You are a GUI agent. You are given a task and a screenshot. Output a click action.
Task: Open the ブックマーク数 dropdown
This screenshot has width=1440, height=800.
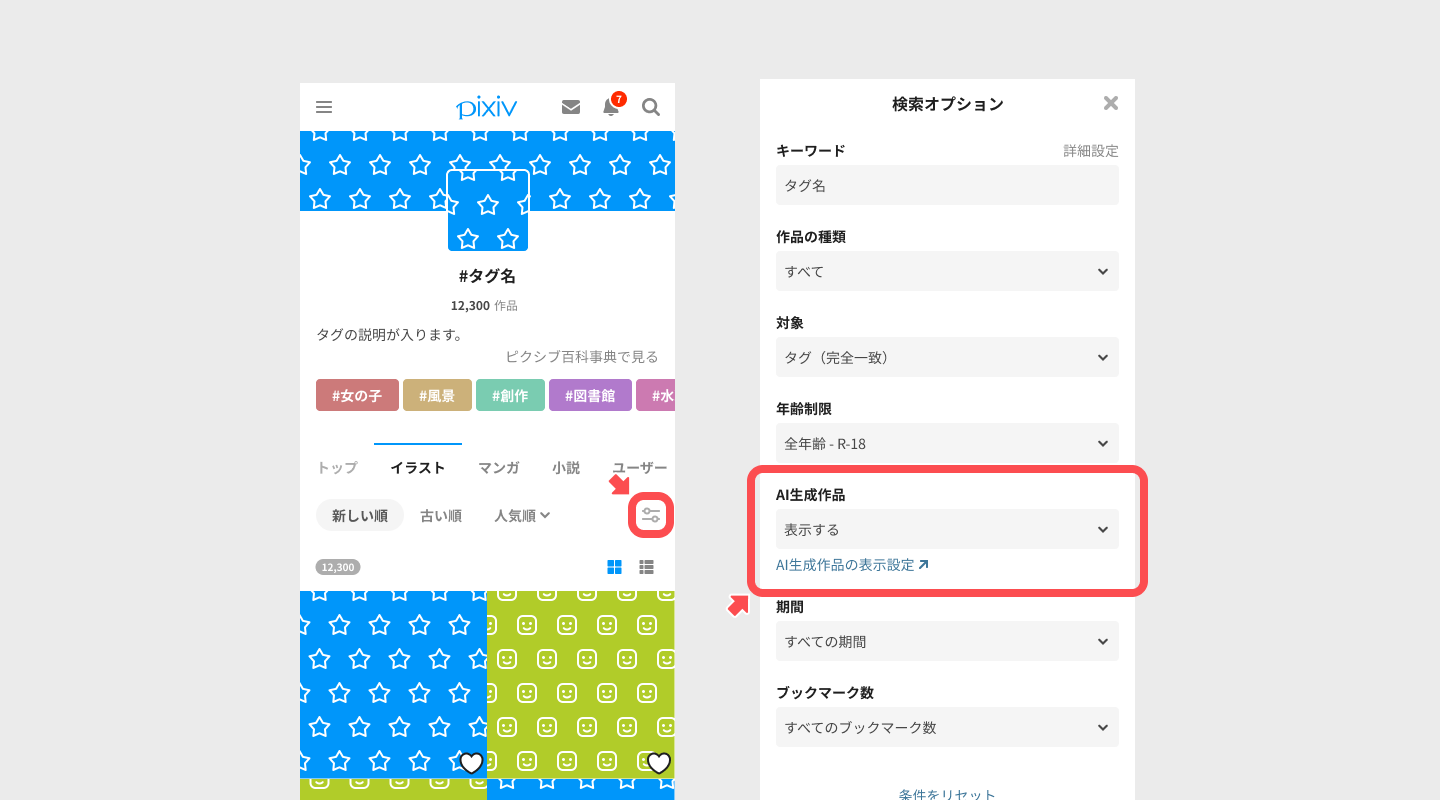[947, 727]
